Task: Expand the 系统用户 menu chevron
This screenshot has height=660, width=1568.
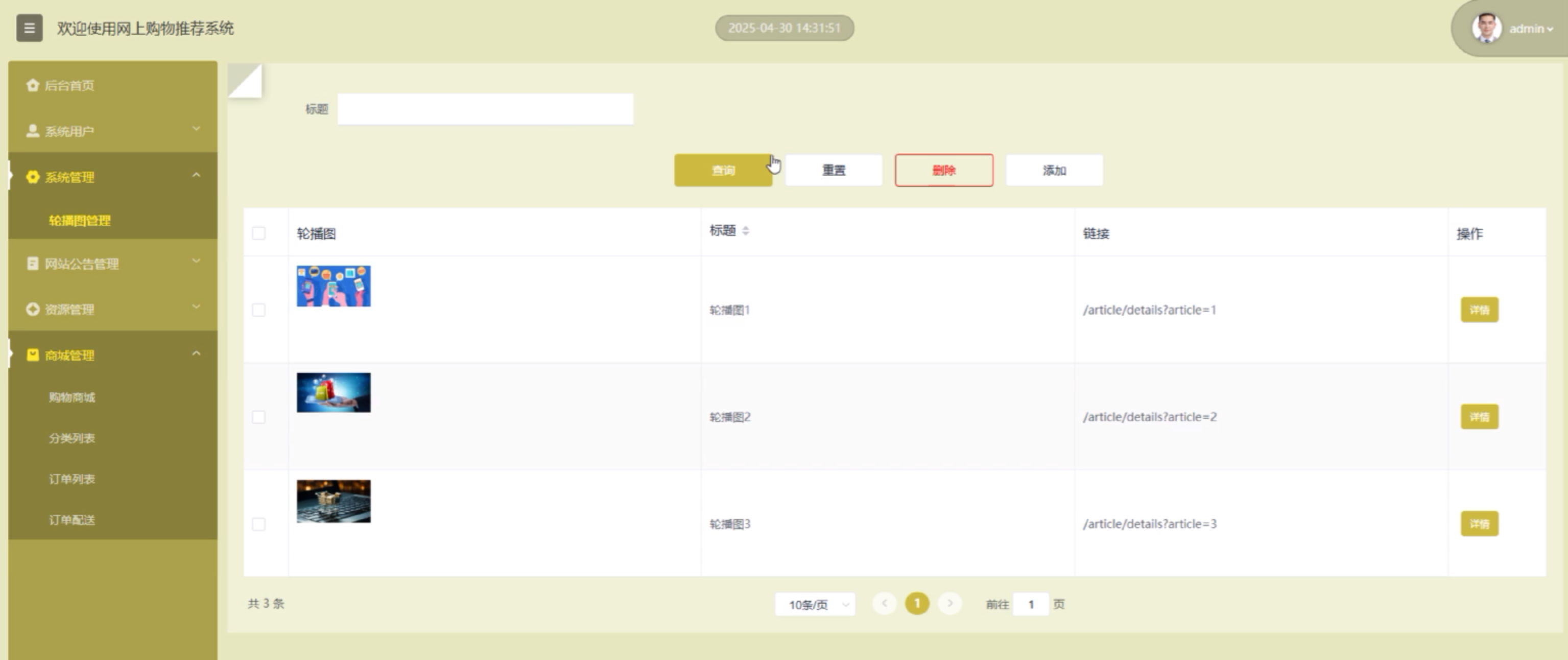Action: coord(196,129)
